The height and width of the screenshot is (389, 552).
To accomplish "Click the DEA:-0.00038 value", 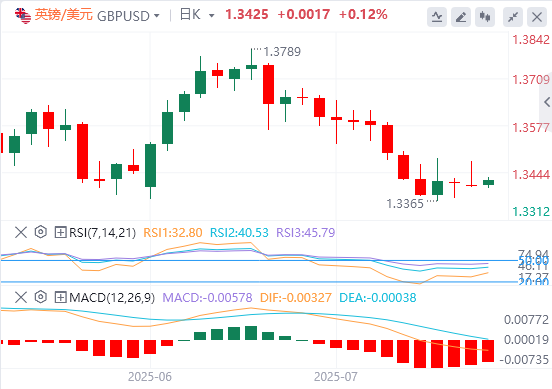I will (x=378, y=298).
